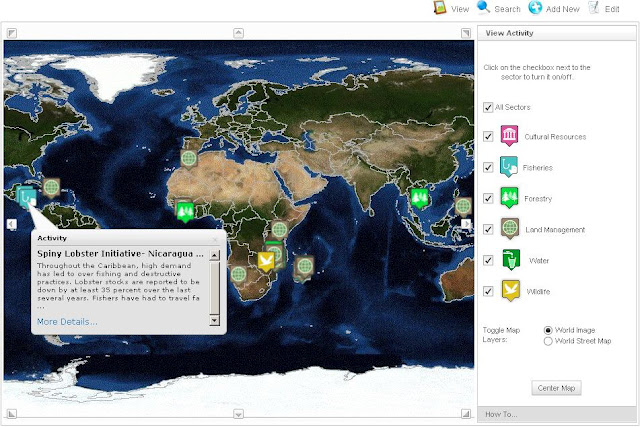Click the Fisheries marker over Nicaragua
This screenshot has width=640, height=427.
click(x=27, y=189)
